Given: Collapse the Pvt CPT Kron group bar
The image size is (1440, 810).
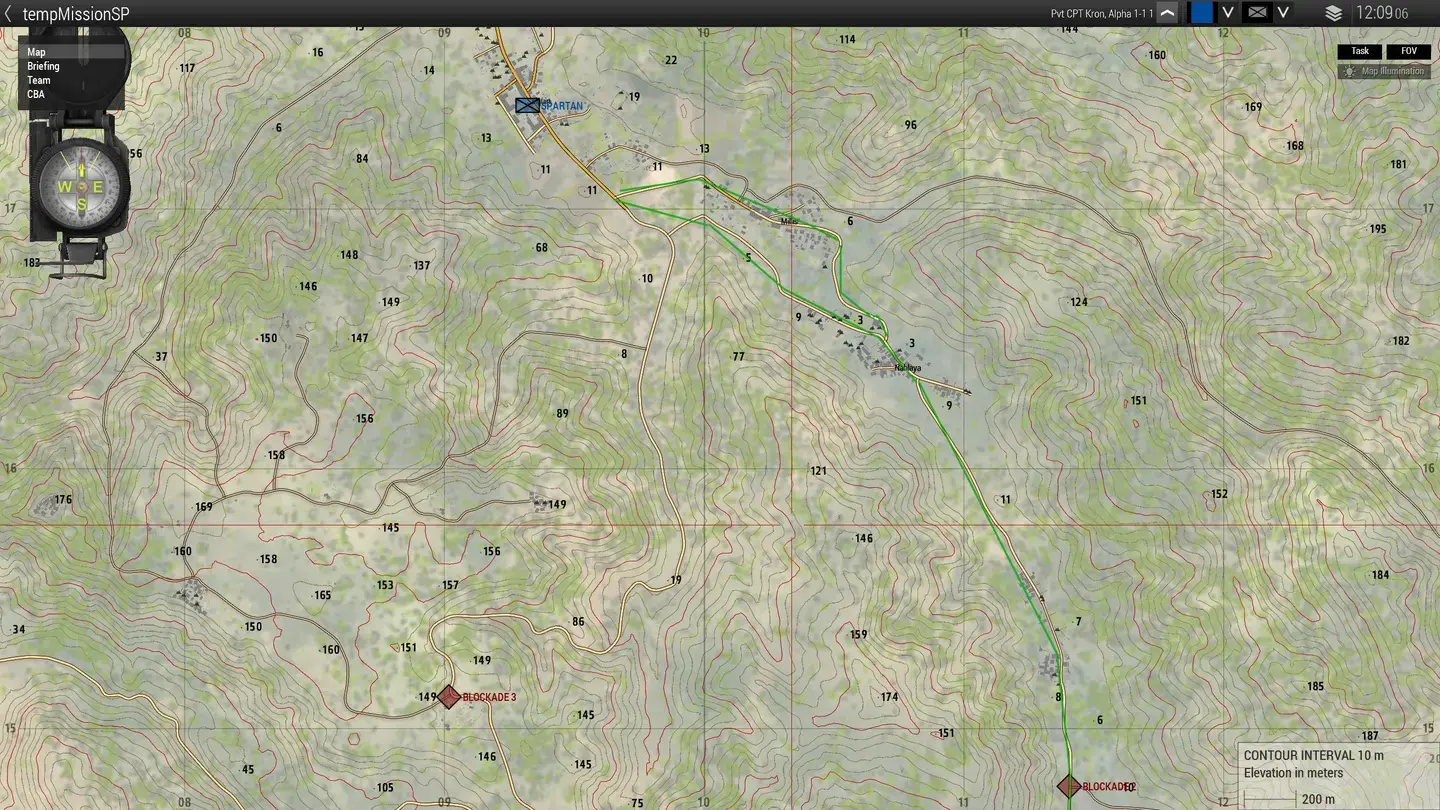Looking at the screenshot, I should pos(1168,12).
